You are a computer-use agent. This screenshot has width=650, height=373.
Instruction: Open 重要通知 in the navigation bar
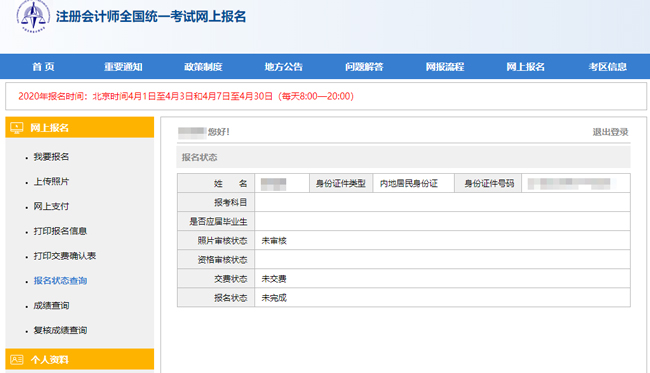click(123, 67)
